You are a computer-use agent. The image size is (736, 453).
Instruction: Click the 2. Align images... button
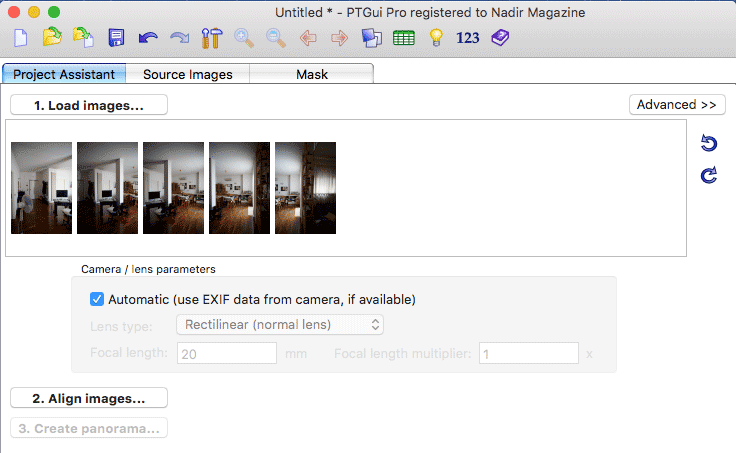coord(89,398)
